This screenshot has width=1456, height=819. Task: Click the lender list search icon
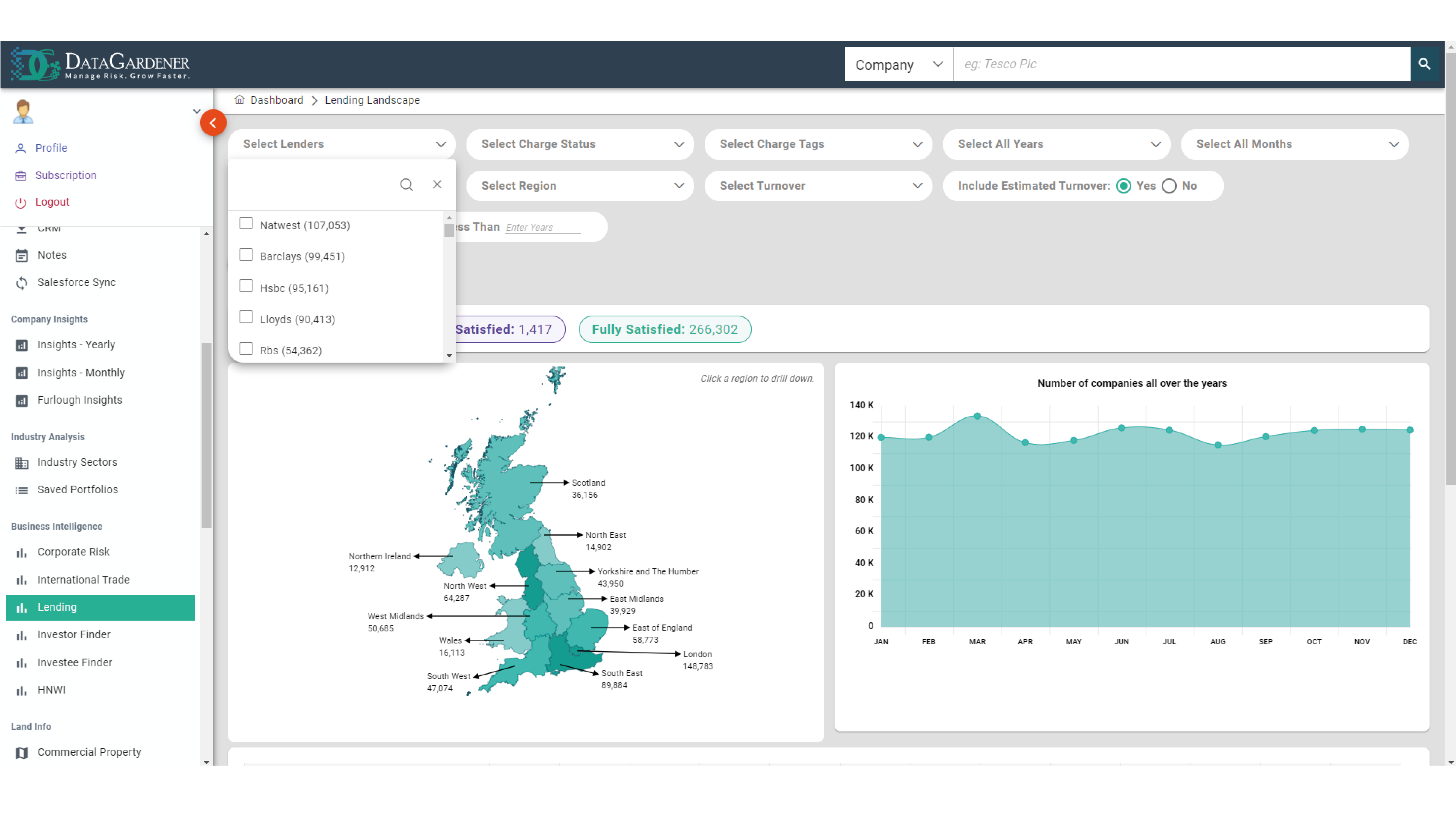407,185
